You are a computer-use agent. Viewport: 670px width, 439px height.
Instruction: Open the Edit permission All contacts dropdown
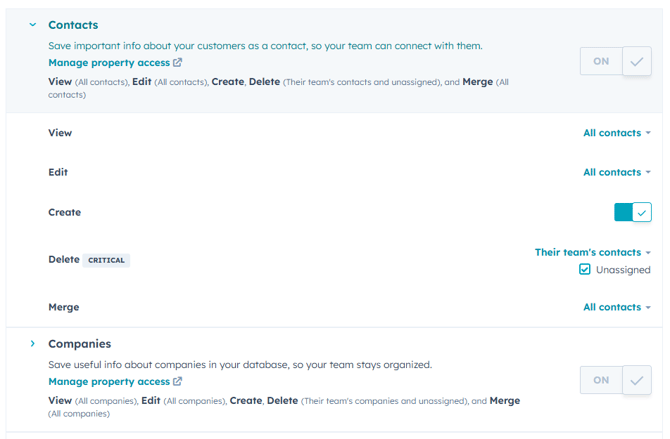coord(616,172)
